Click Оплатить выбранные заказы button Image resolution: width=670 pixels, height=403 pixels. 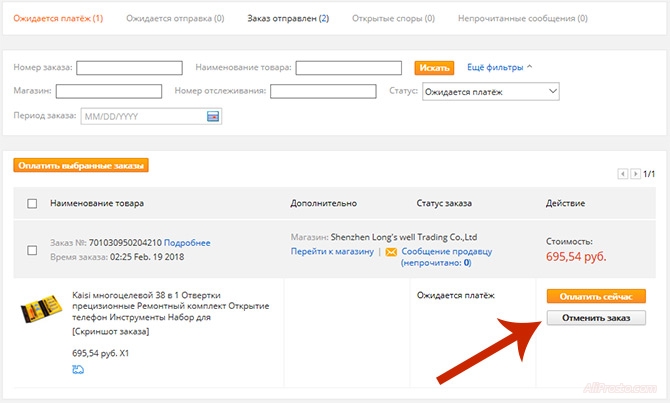(x=82, y=165)
